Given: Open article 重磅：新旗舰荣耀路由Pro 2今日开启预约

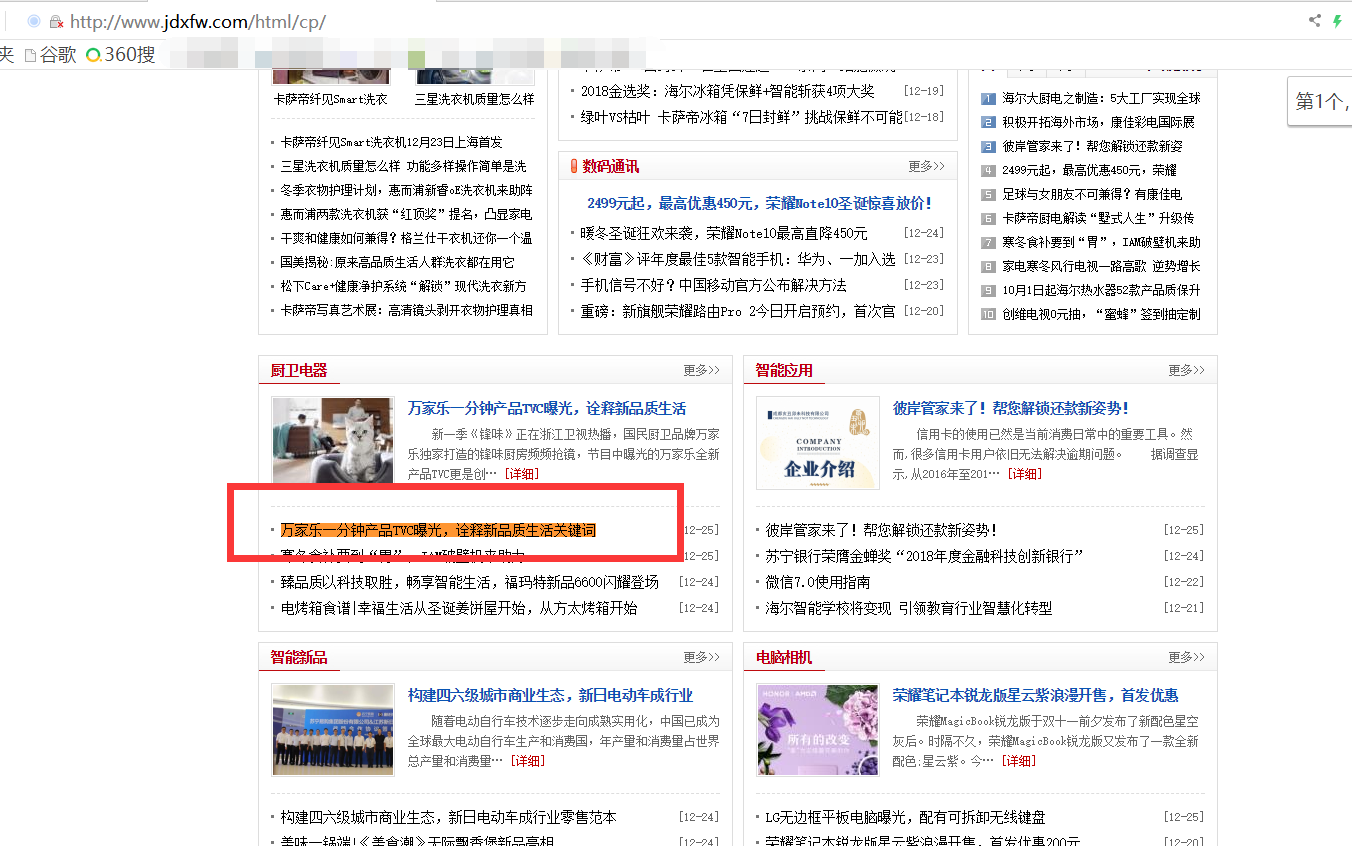Looking at the screenshot, I should tap(738, 311).
